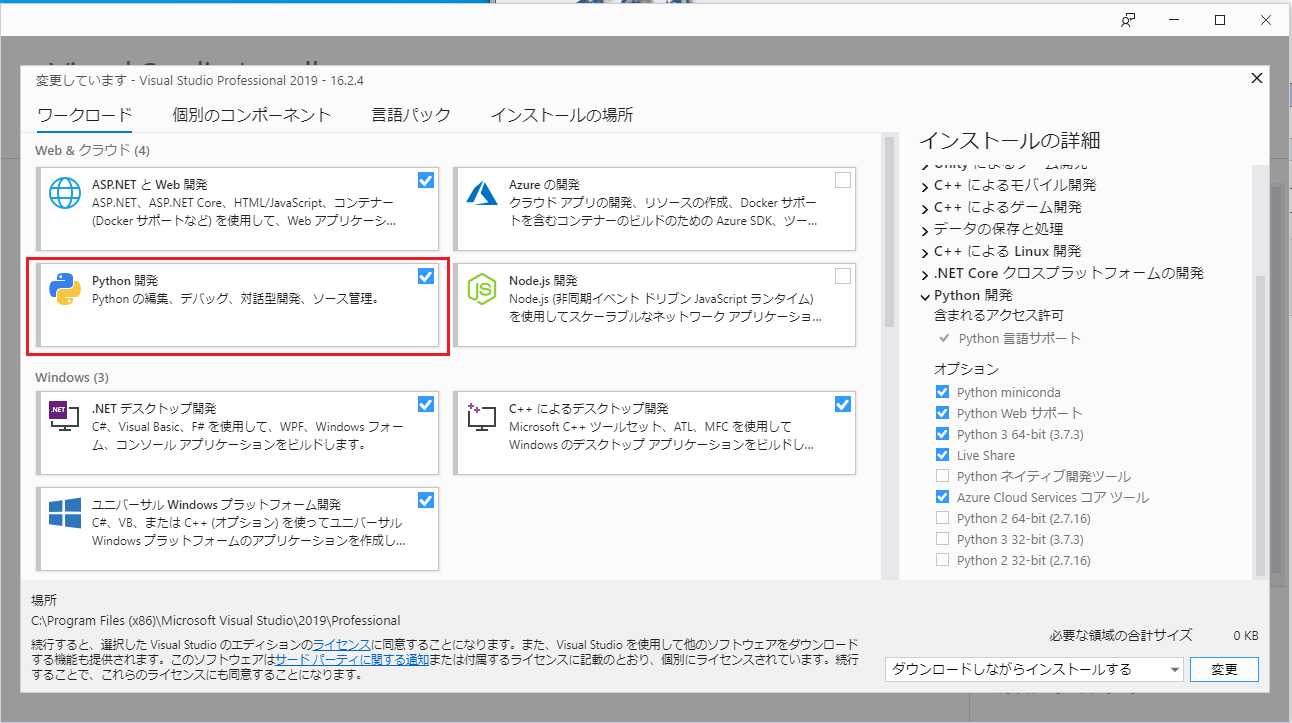Maximize the outer installer window

[1220, 20]
